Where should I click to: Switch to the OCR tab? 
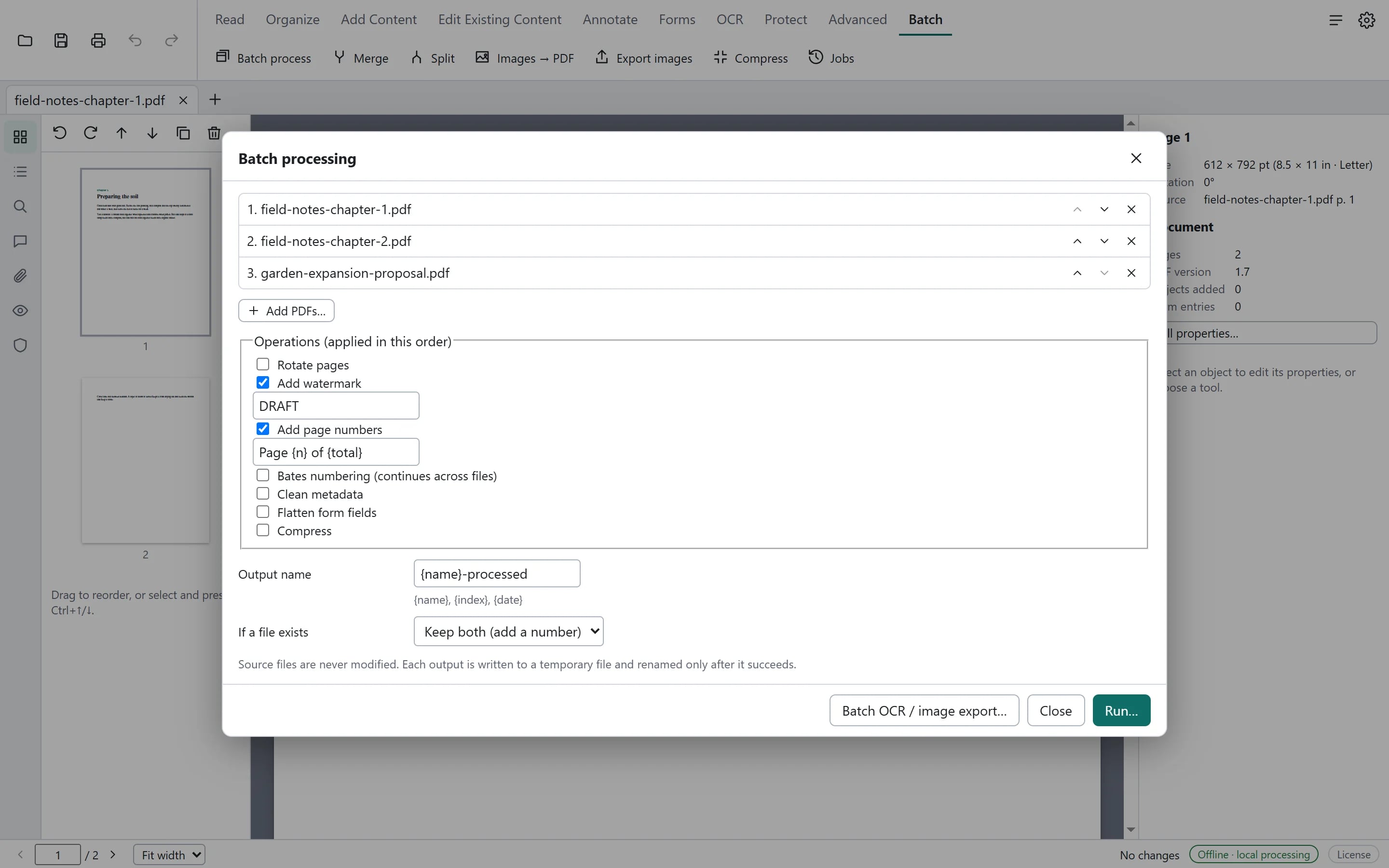[x=730, y=19]
